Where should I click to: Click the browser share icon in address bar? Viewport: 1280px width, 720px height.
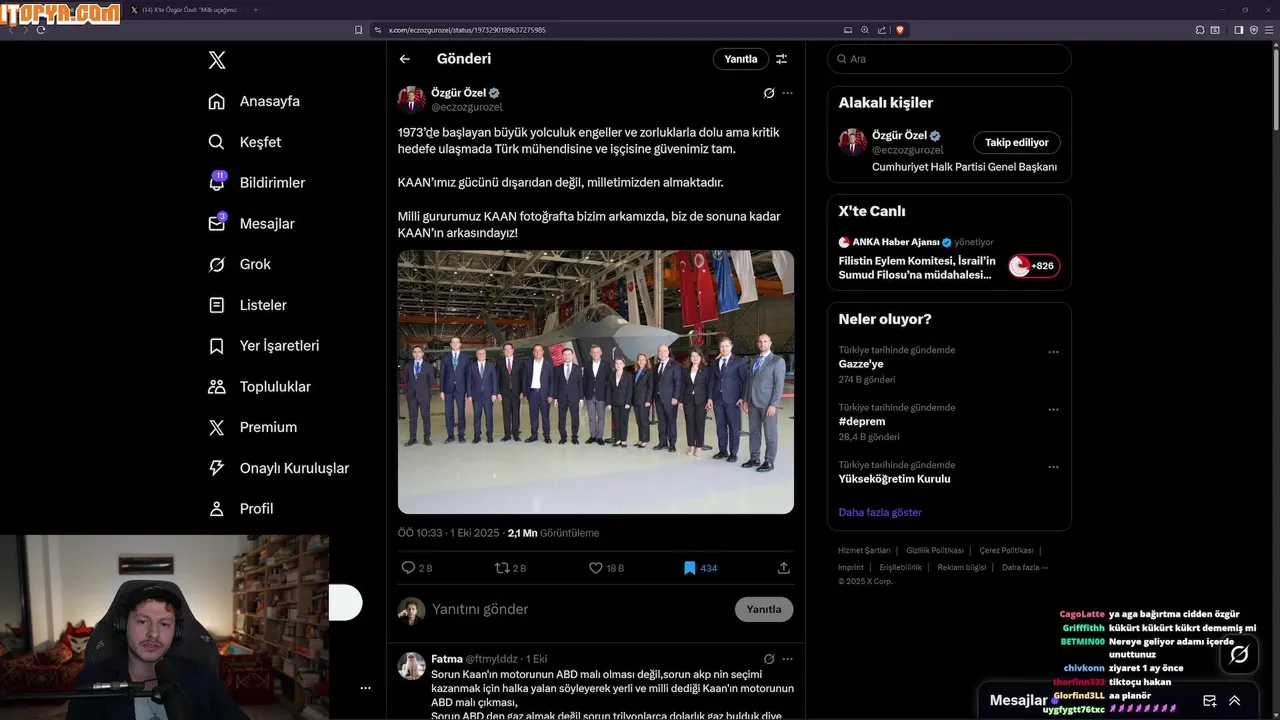click(881, 30)
